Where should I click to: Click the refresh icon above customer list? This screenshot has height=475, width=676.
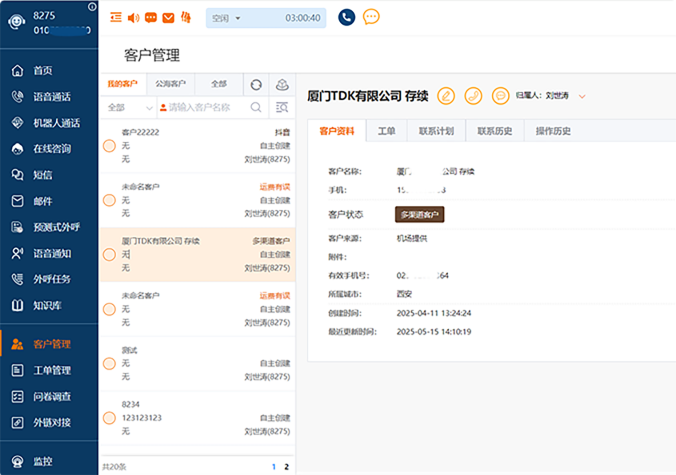coord(257,85)
